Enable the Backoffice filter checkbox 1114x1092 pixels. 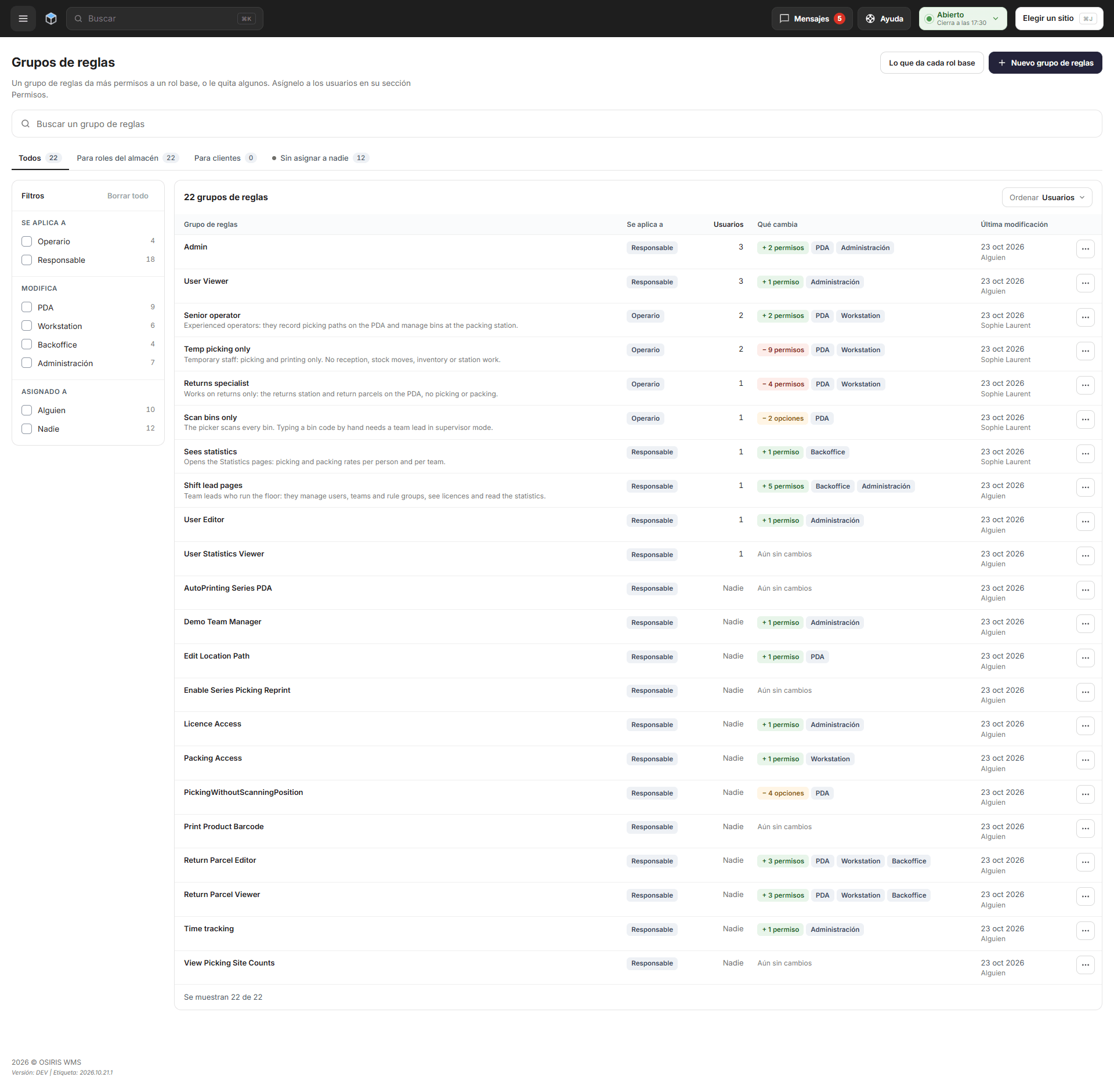[x=27, y=345]
